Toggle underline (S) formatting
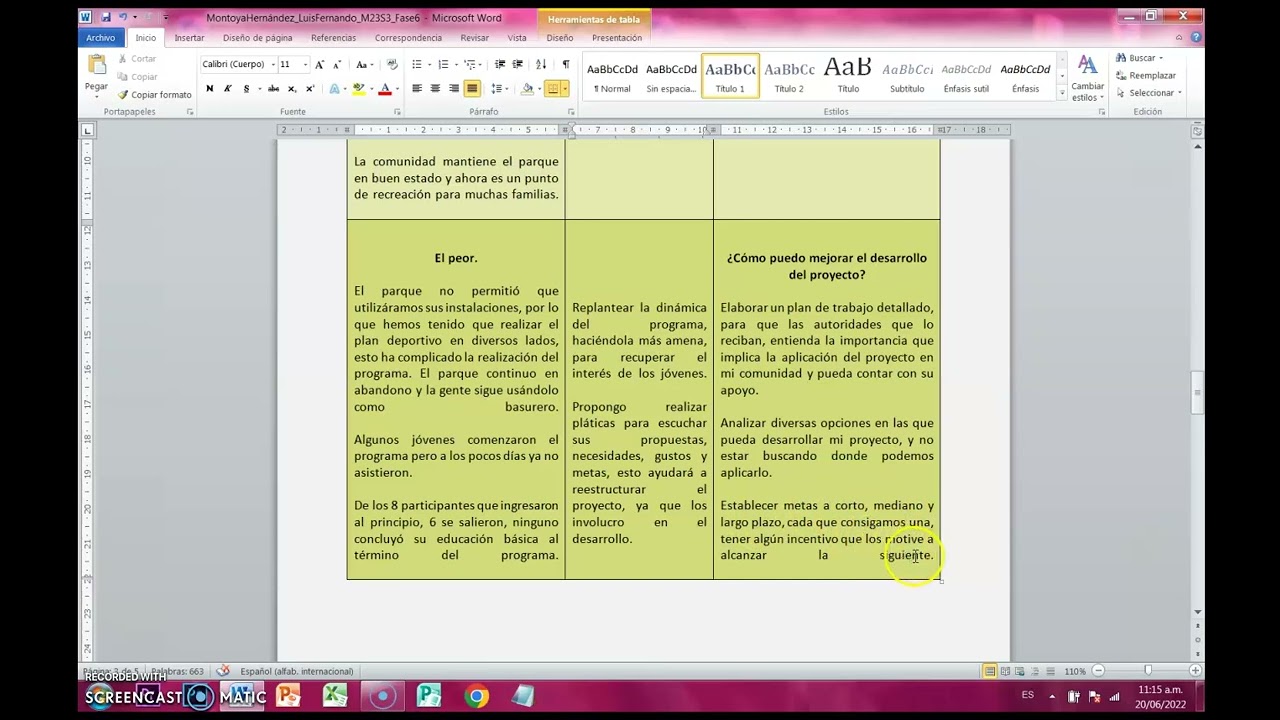1280x720 pixels. 246,89
